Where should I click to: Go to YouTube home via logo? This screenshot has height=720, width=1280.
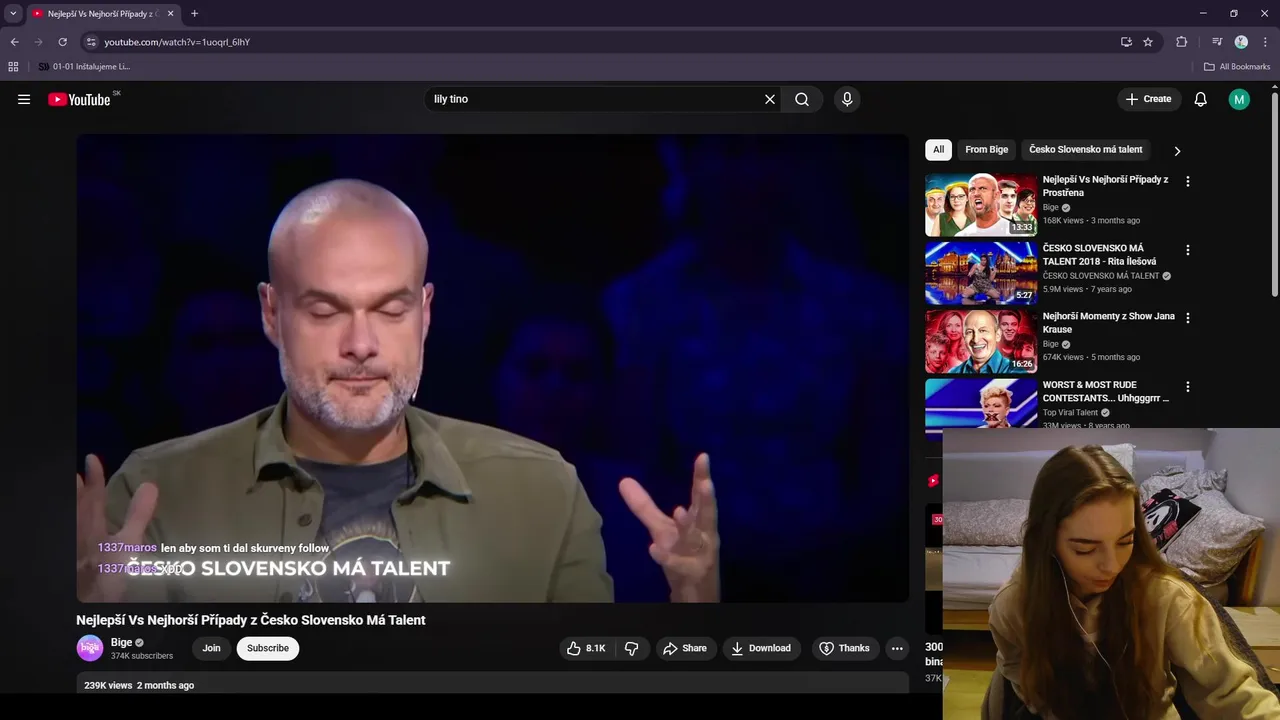pyautogui.click(x=79, y=99)
